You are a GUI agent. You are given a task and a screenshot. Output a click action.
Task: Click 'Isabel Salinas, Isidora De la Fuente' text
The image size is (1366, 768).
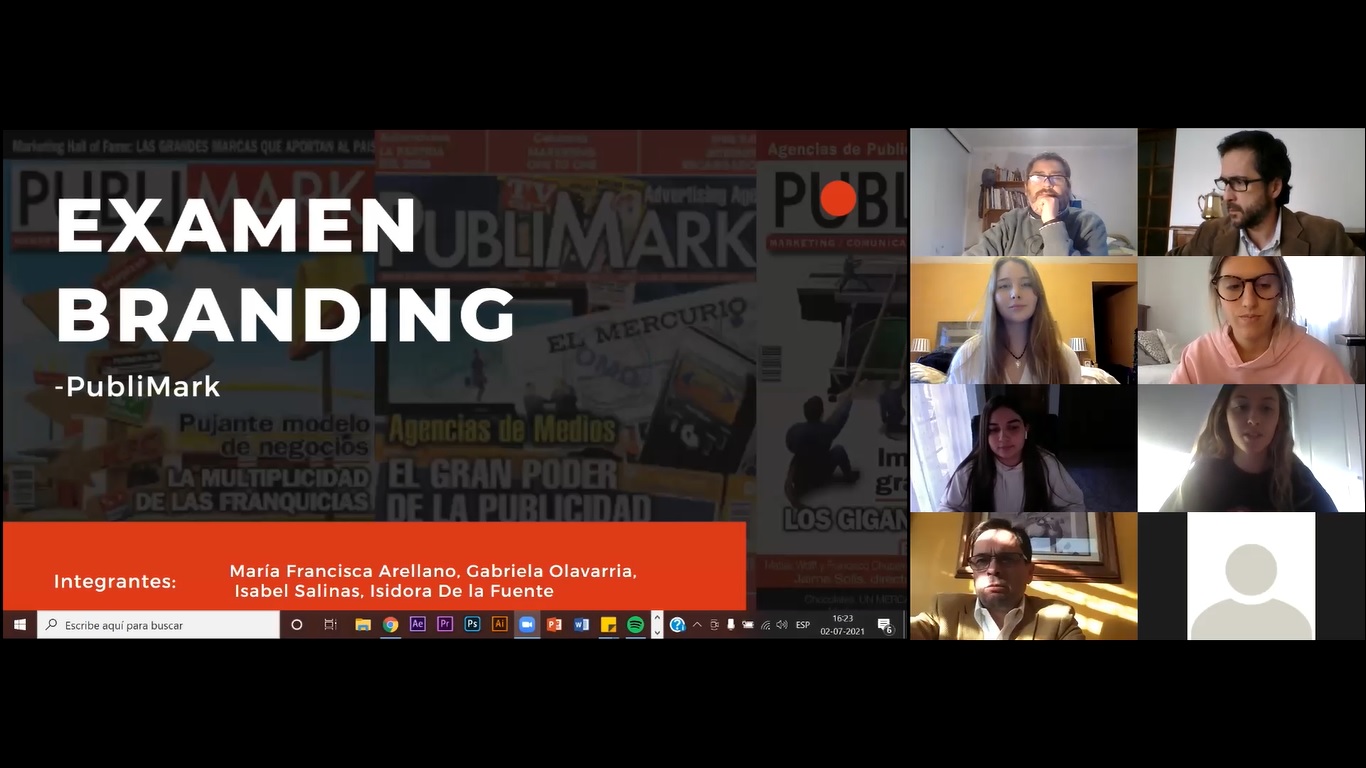394,591
